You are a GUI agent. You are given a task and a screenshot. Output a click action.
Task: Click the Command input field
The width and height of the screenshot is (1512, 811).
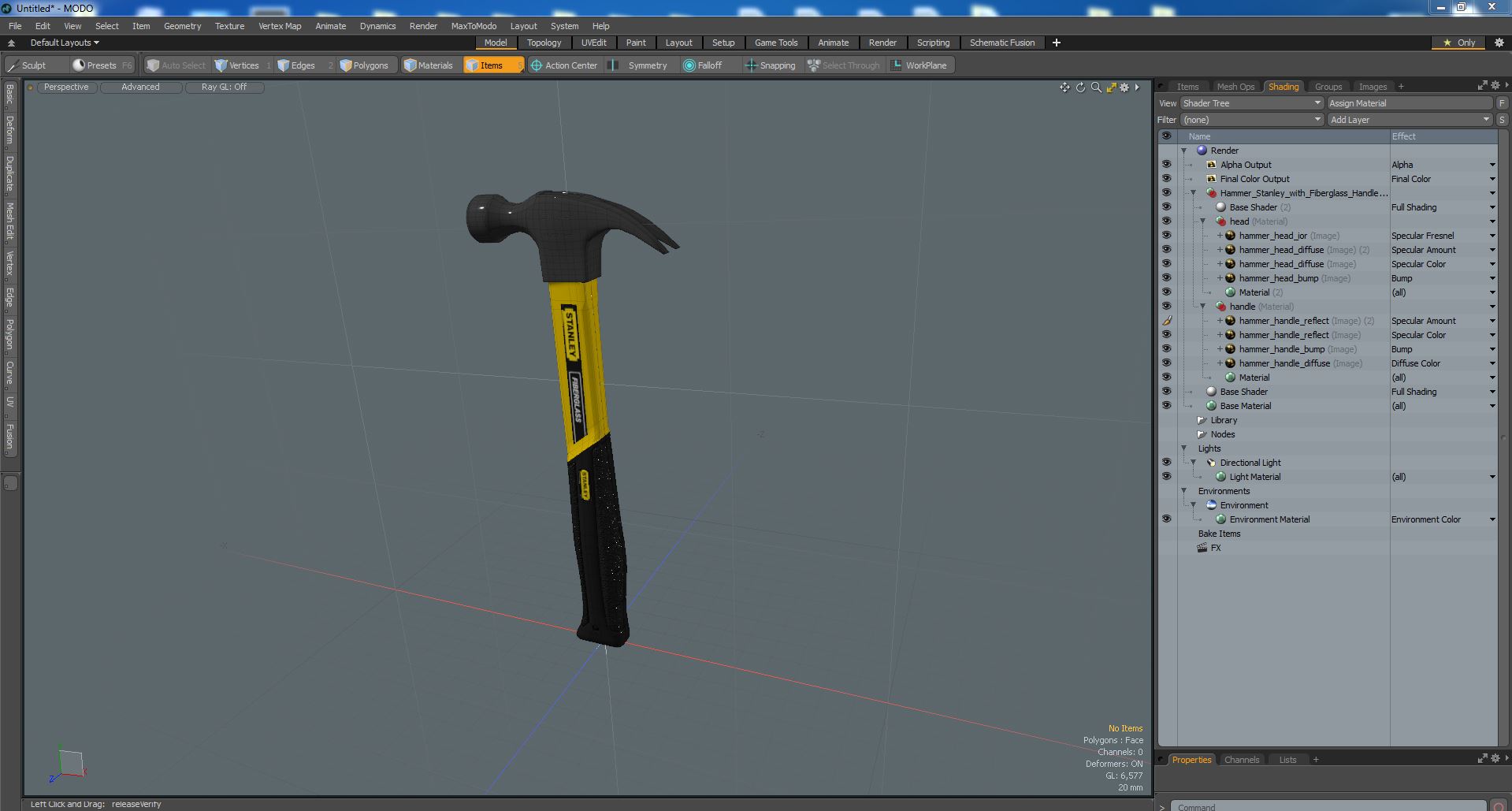1328,806
